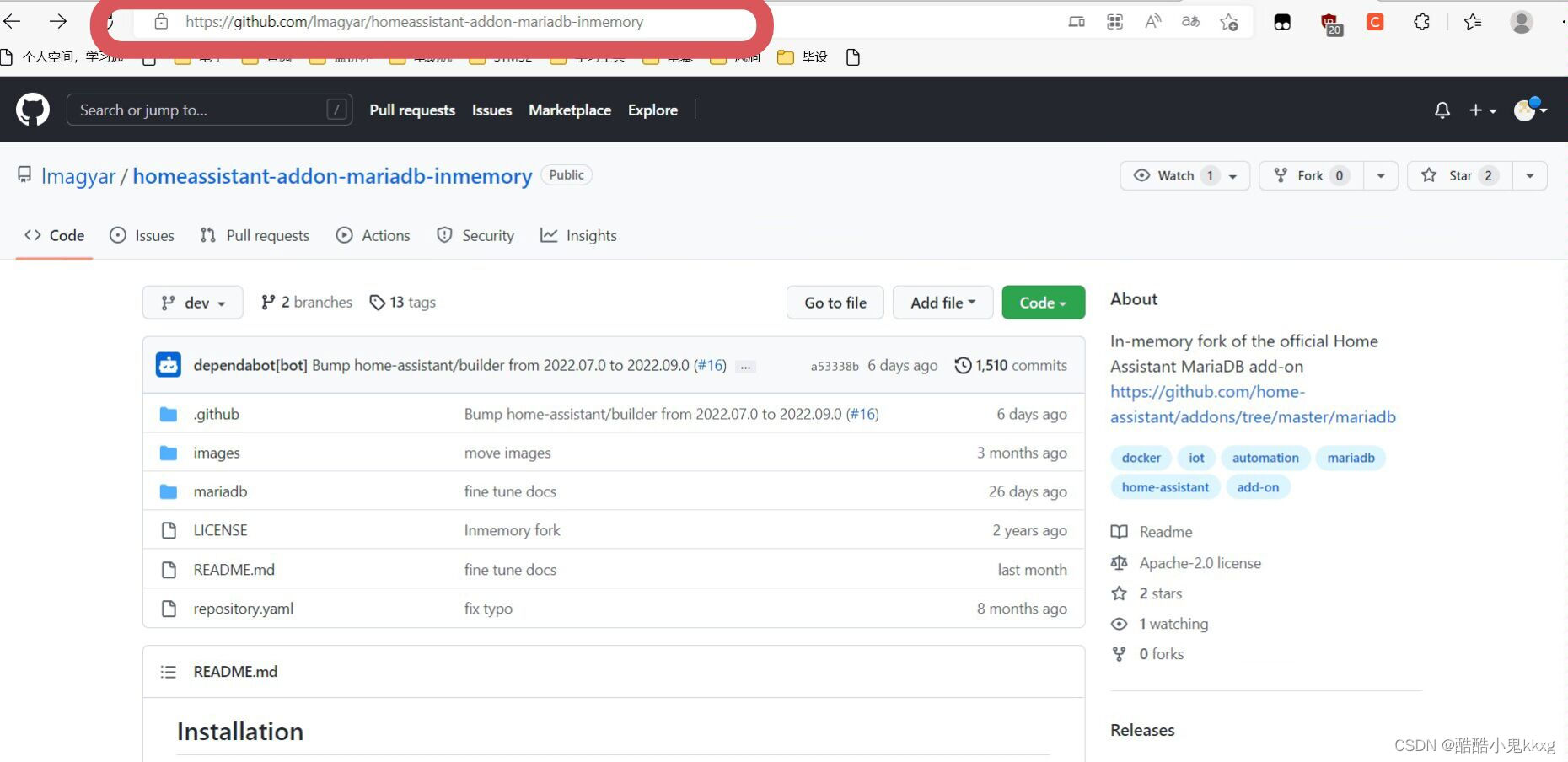
Task: Click the Go to file button
Action: 835,303
